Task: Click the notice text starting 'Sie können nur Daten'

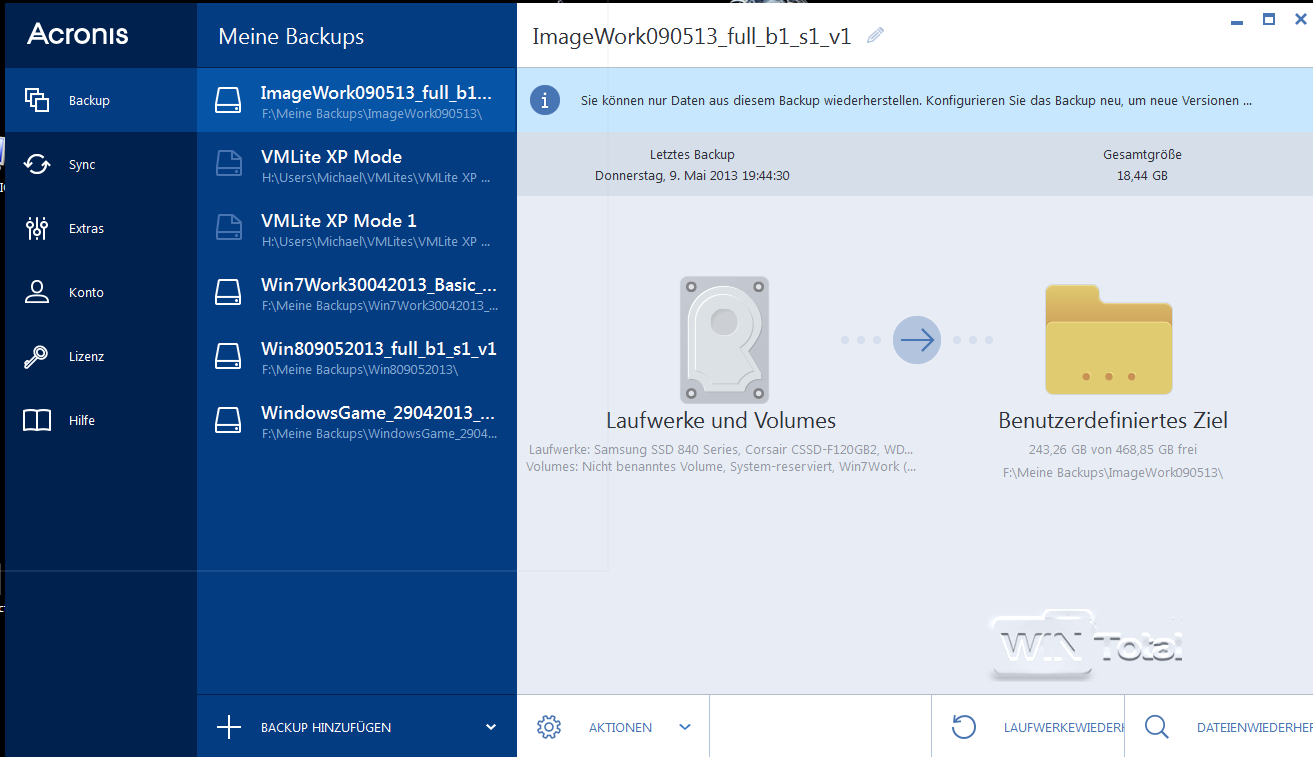Action: (x=916, y=101)
